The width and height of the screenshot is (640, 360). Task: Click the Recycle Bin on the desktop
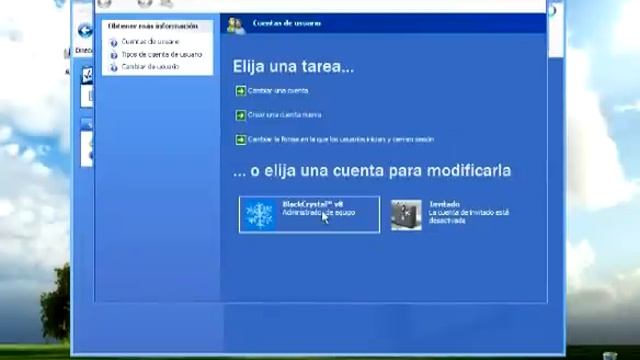point(610,356)
